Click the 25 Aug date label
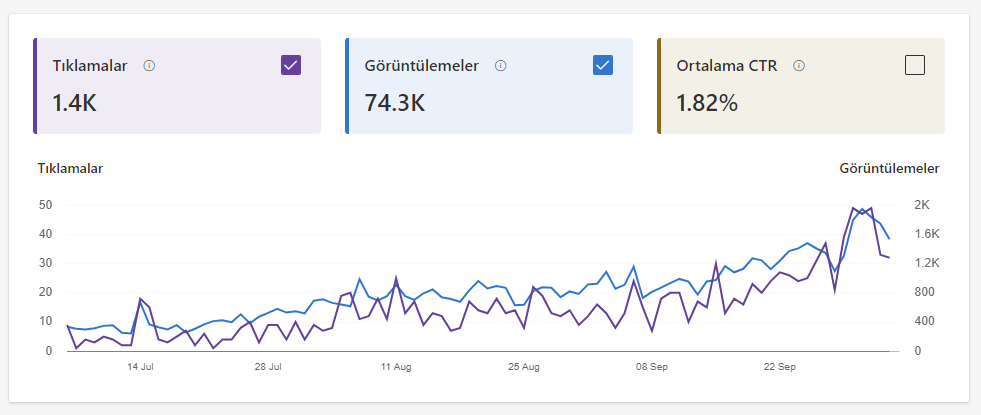Image resolution: width=981 pixels, height=415 pixels. point(524,367)
